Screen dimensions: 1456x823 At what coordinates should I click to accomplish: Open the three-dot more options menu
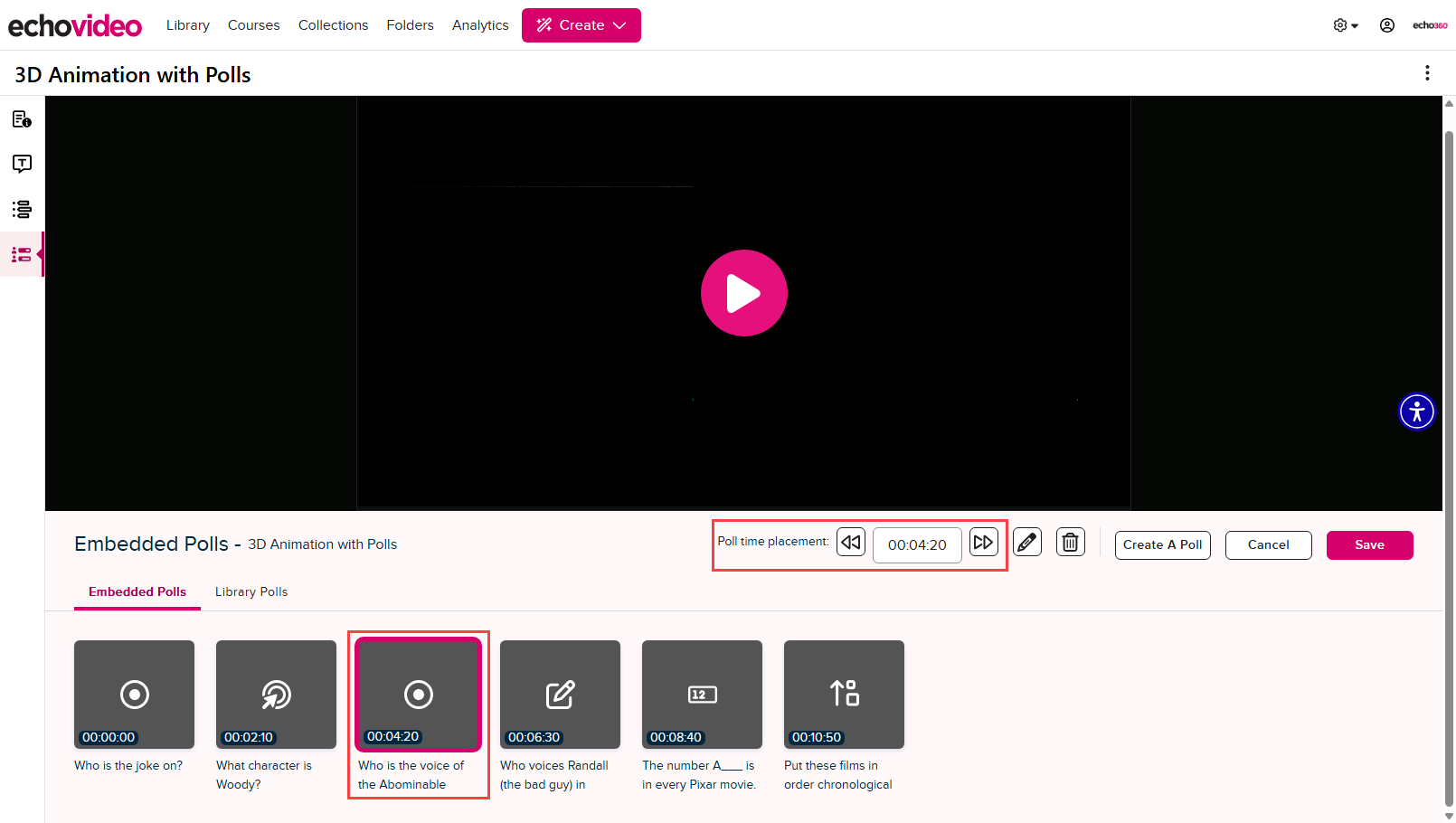coord(1427,73)
